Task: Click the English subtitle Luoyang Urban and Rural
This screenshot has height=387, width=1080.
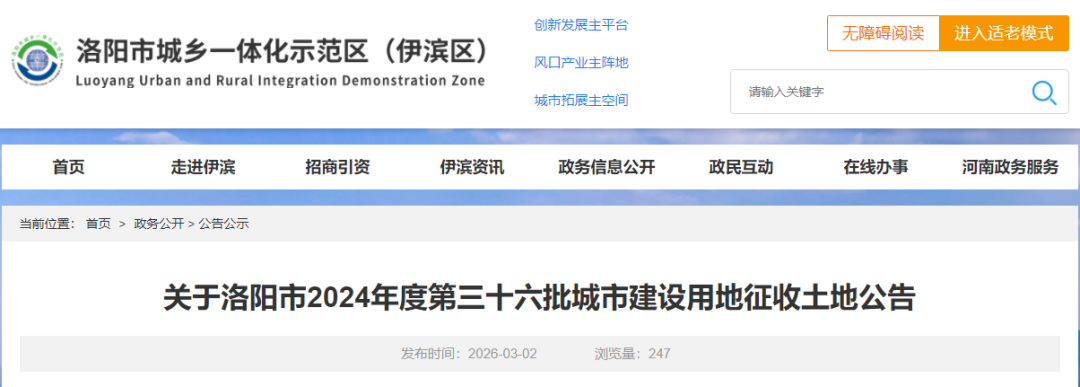Action: pyautogui.click(x=280, y=81)
